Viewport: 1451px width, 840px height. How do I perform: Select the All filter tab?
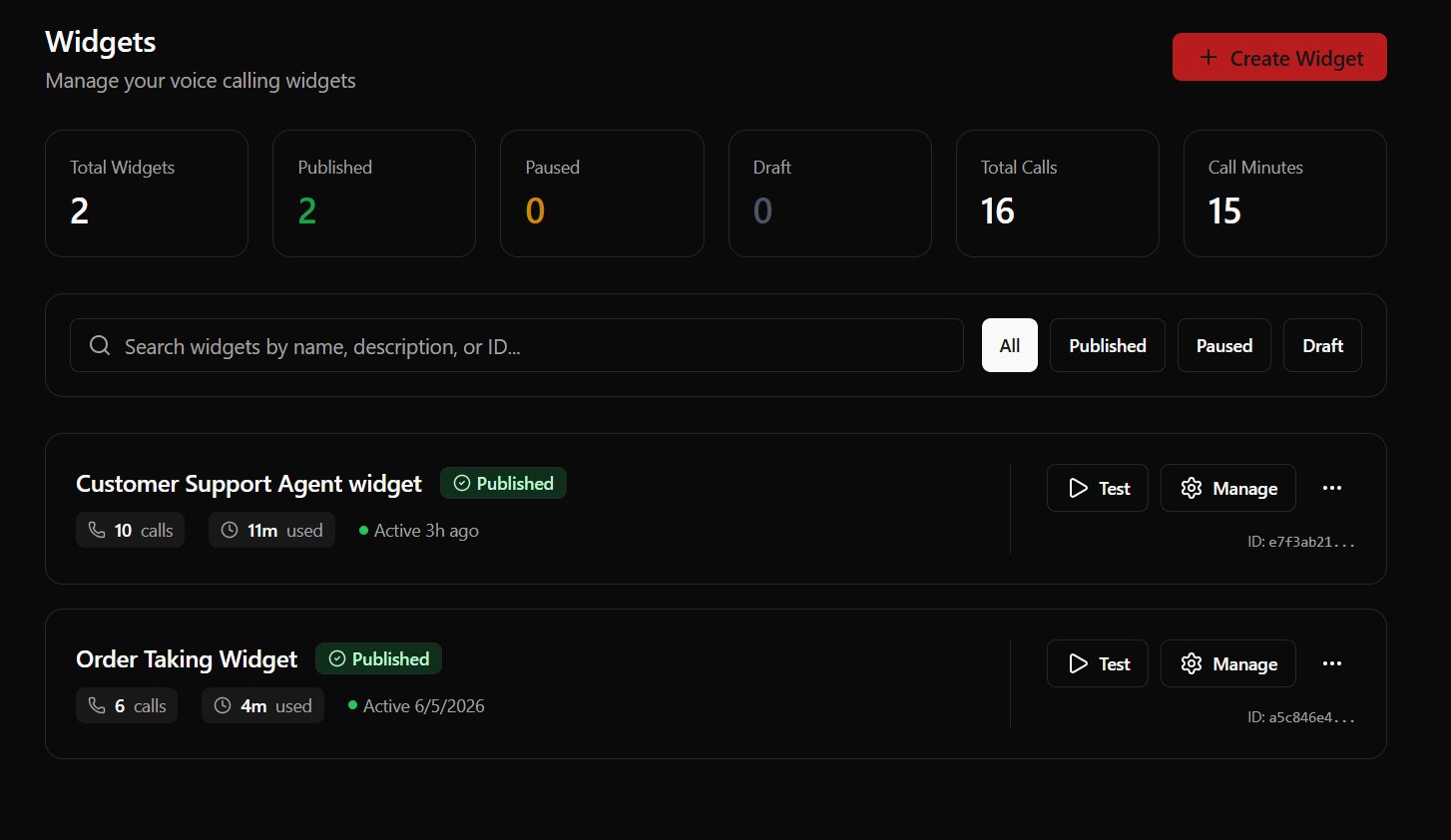[x=1010, y=345]
